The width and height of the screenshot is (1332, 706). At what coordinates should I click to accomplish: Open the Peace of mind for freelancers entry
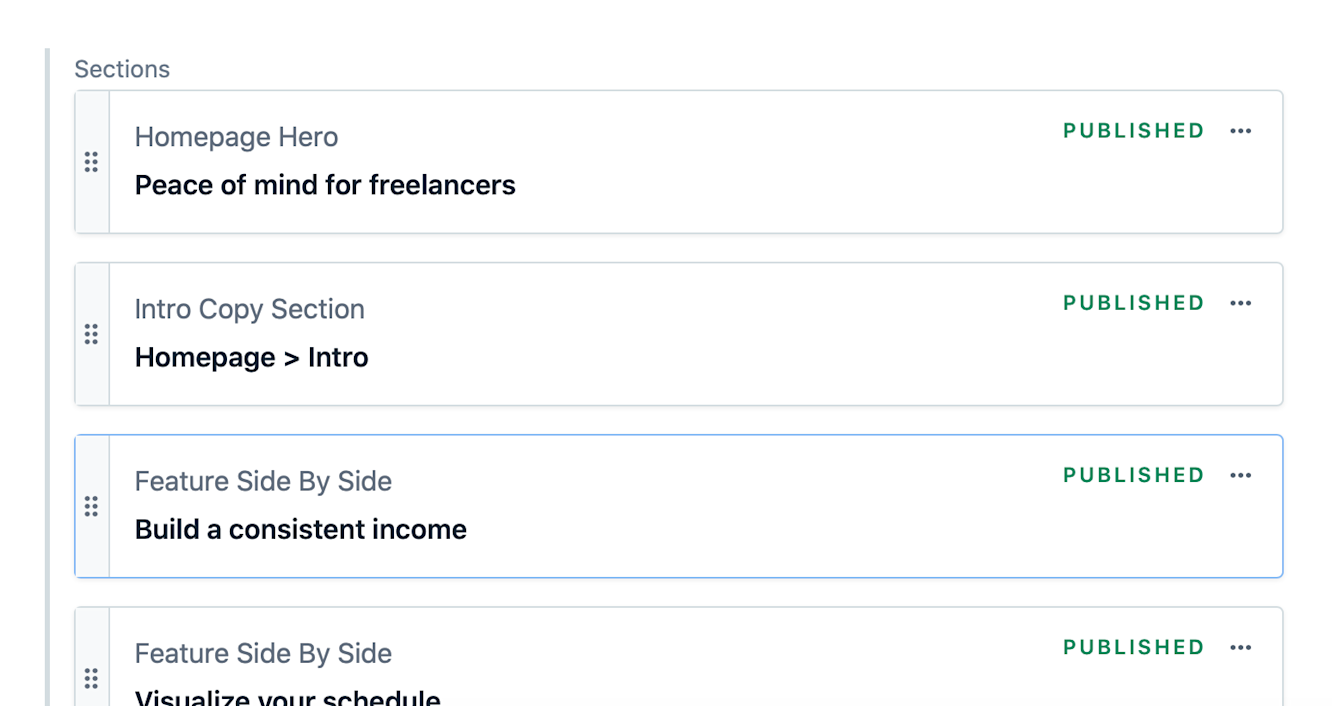coord(325,185)
